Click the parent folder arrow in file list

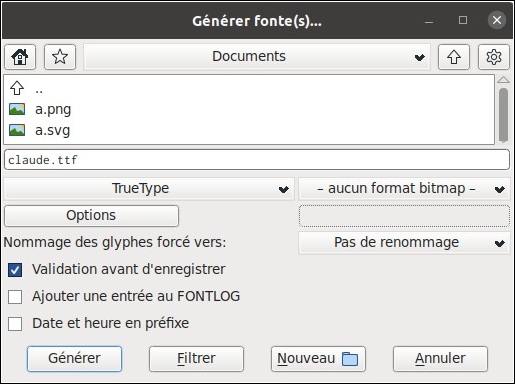point(17,88)
